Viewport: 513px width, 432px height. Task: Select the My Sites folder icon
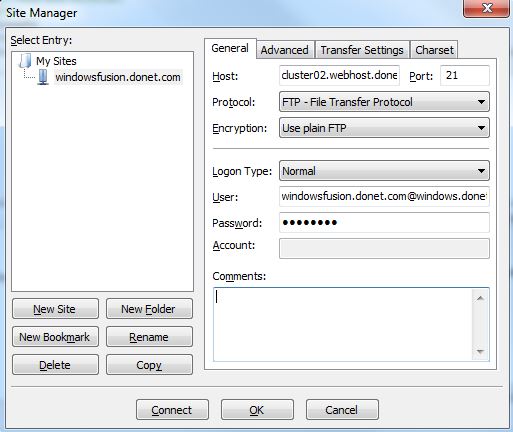click(25, 61)
